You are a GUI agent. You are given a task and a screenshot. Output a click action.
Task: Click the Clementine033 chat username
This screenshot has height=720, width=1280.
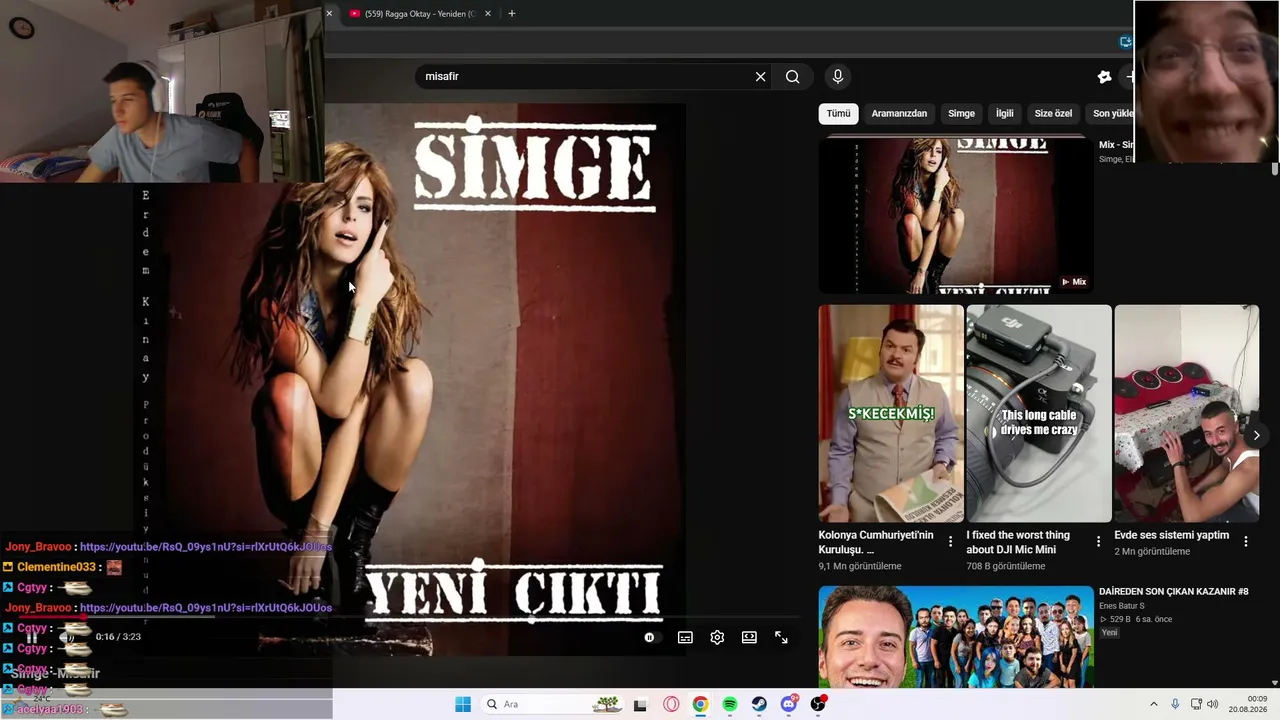[x=57, y=567]
